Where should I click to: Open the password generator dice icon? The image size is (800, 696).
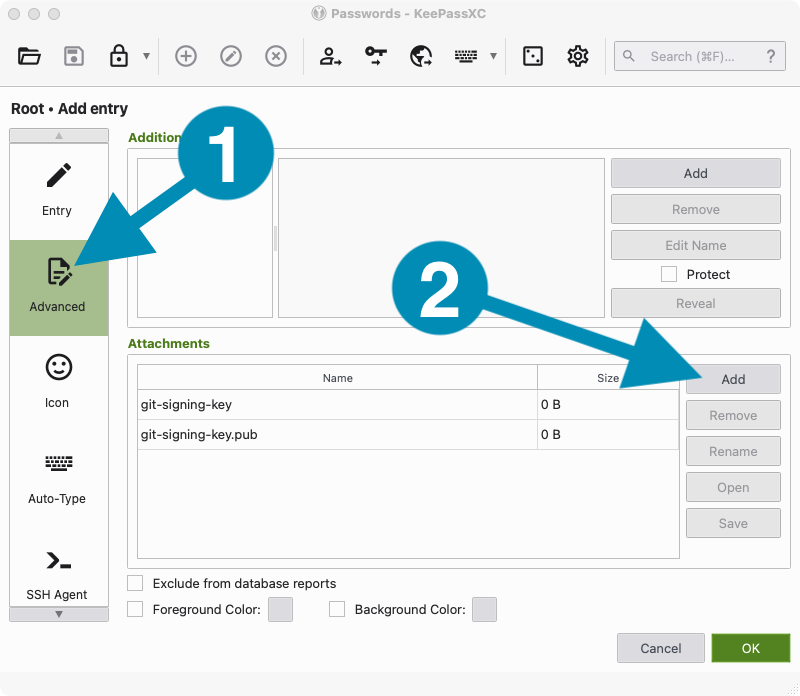(x=533, y=56)
